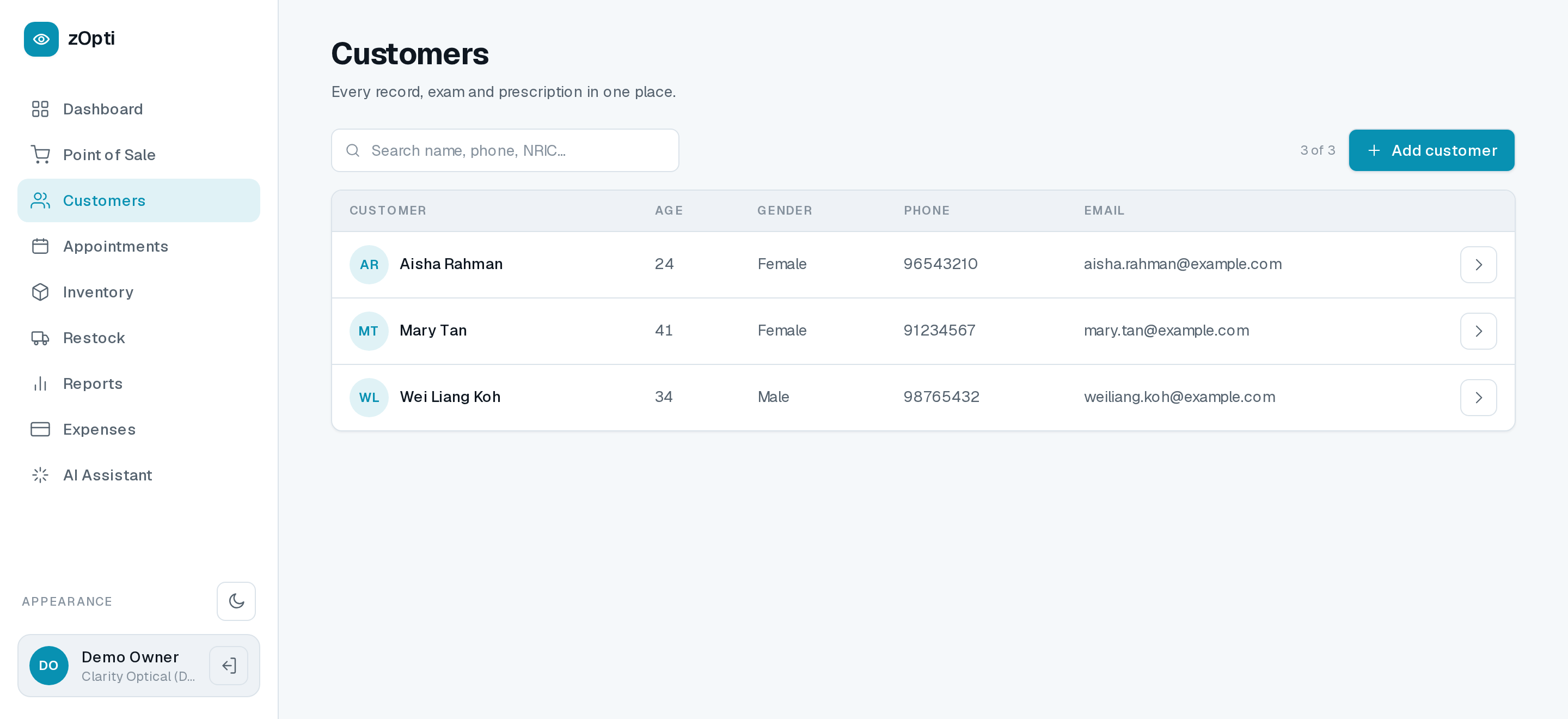The width and height of the screenshot is (1568, 719).
Task: Go to Point of Sale
Action: click(x=139, y=155)
